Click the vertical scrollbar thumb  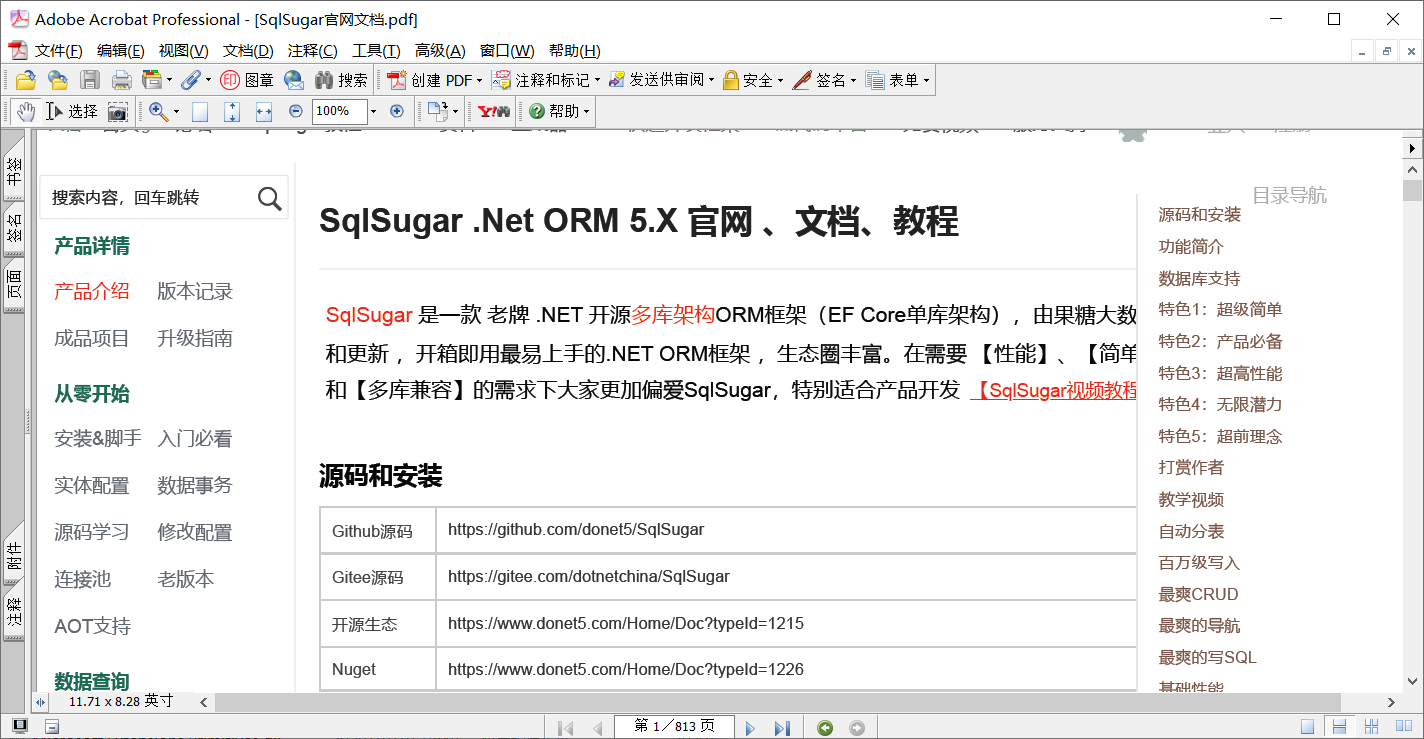coord(1413,190)
